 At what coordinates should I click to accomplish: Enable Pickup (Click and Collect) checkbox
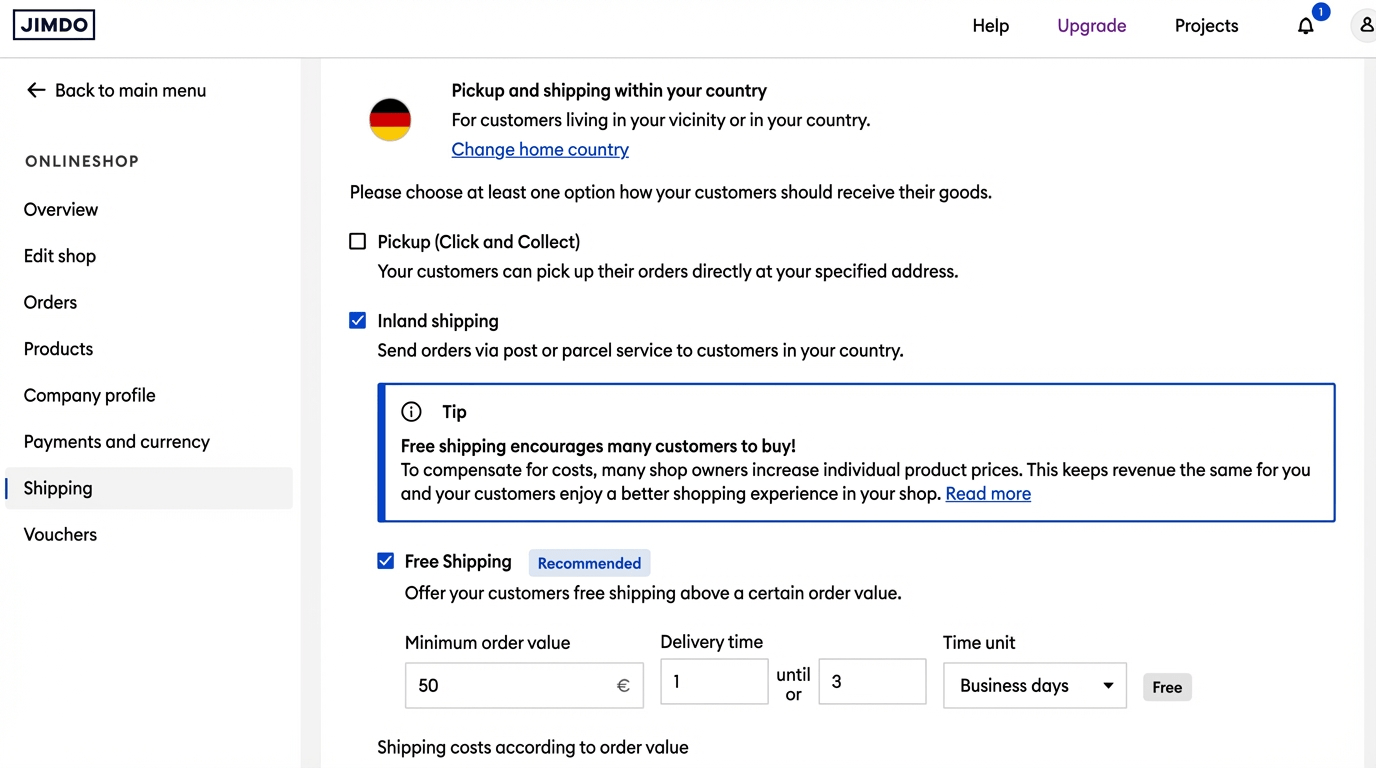tap(358, 242)
